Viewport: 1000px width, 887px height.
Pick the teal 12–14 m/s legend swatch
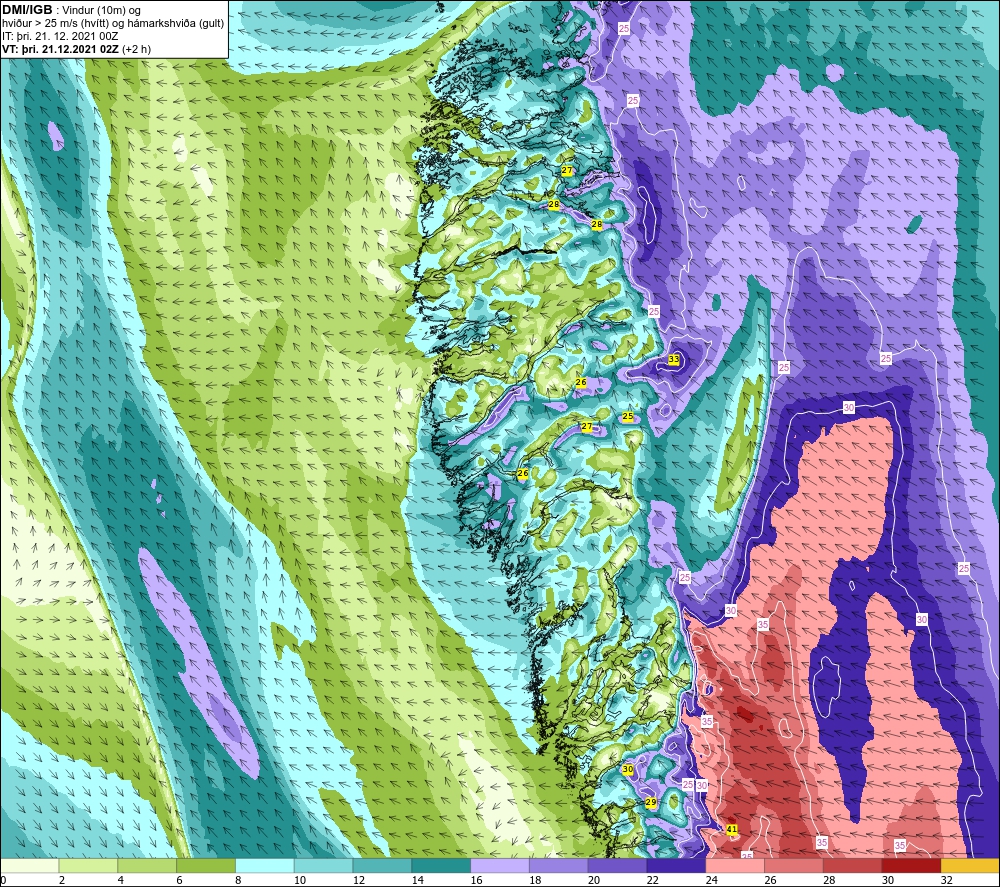point(382,865)
